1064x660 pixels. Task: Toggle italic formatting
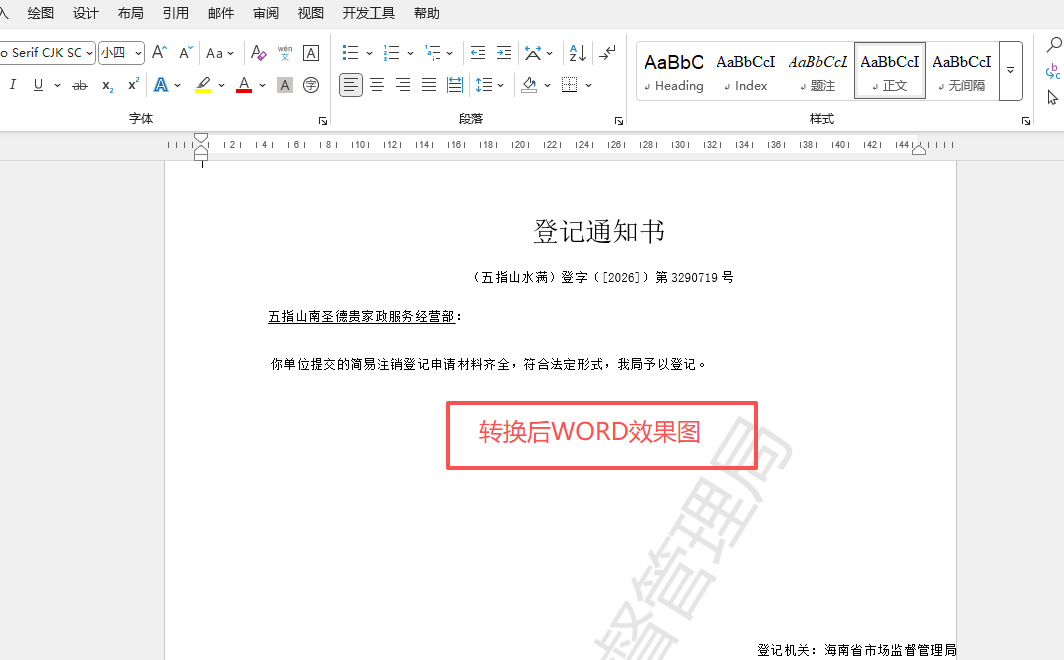click(13, 85)
